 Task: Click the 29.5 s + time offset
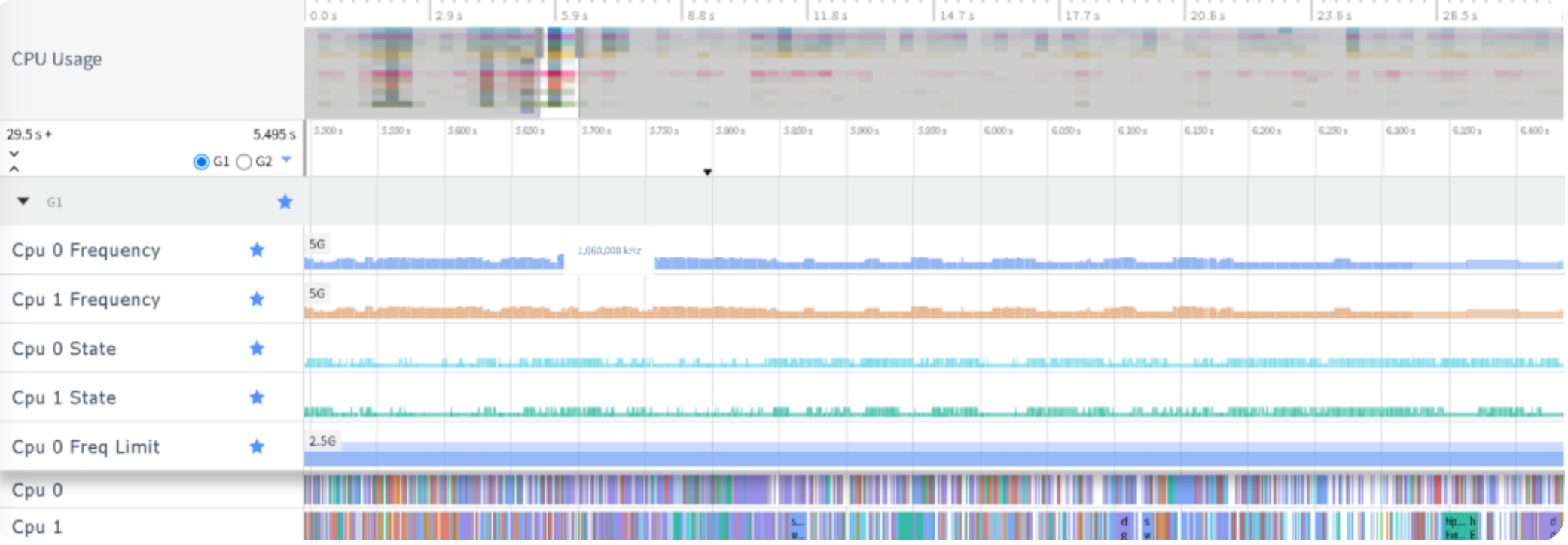point(29,135)
